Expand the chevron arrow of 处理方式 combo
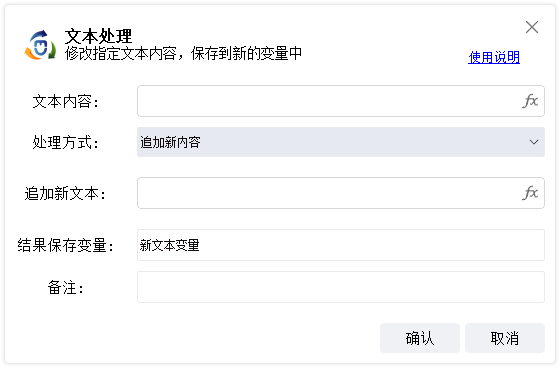 (x=534, y=142)
